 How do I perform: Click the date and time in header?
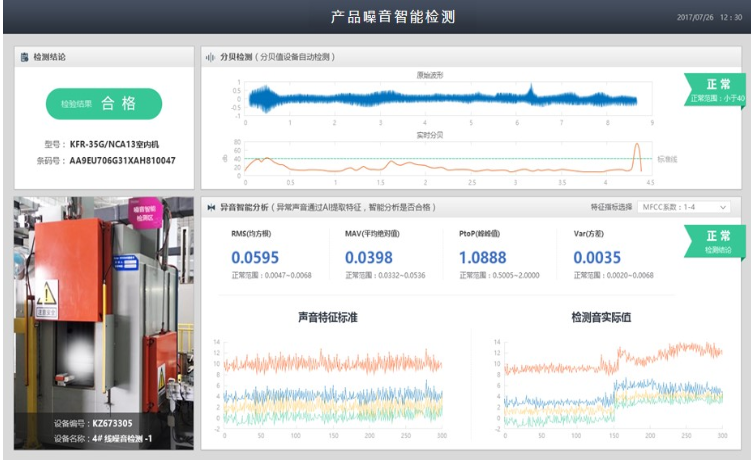pos(709,17)
